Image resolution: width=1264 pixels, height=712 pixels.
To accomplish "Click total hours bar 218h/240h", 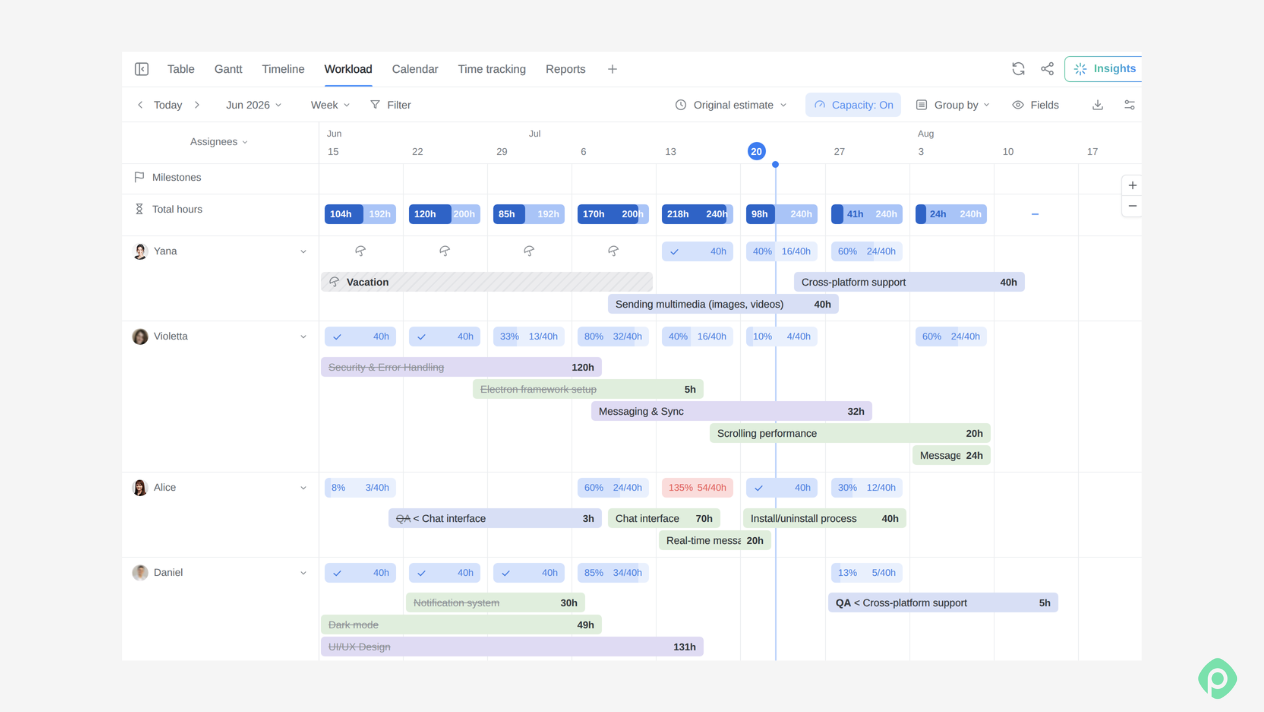I will 697,214.
